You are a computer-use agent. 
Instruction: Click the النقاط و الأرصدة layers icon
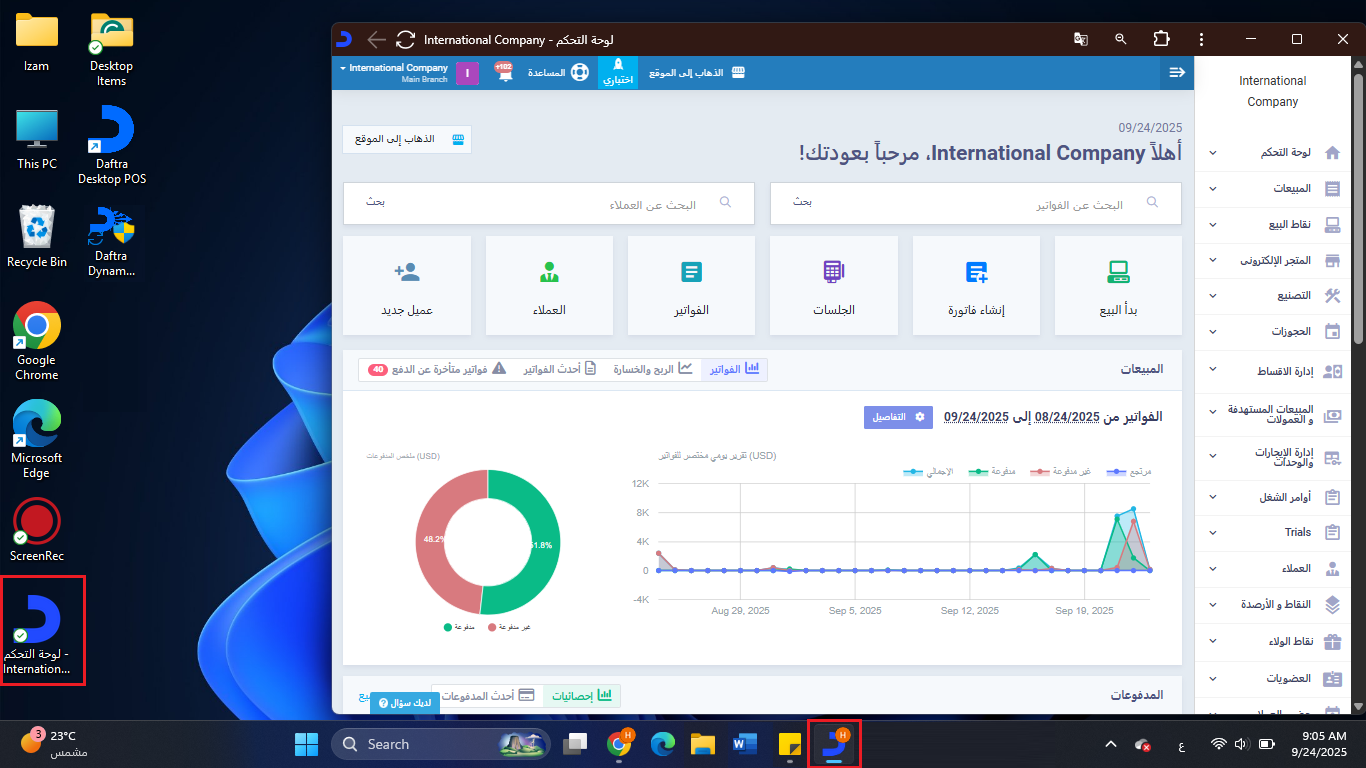point(1331,605)
